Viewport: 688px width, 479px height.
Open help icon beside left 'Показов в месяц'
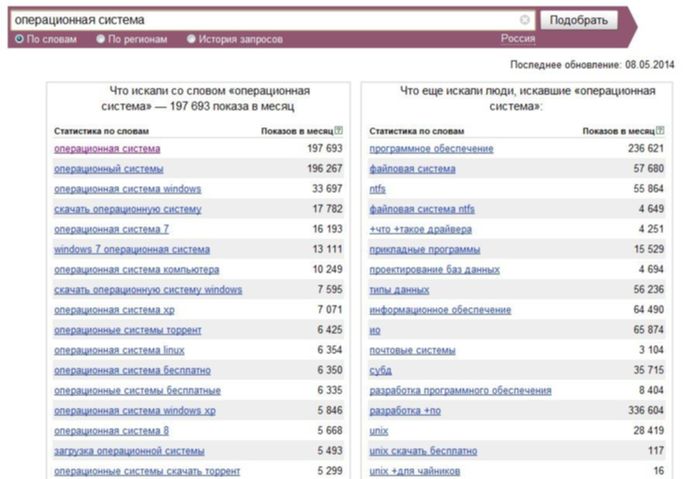click(338, 130)
